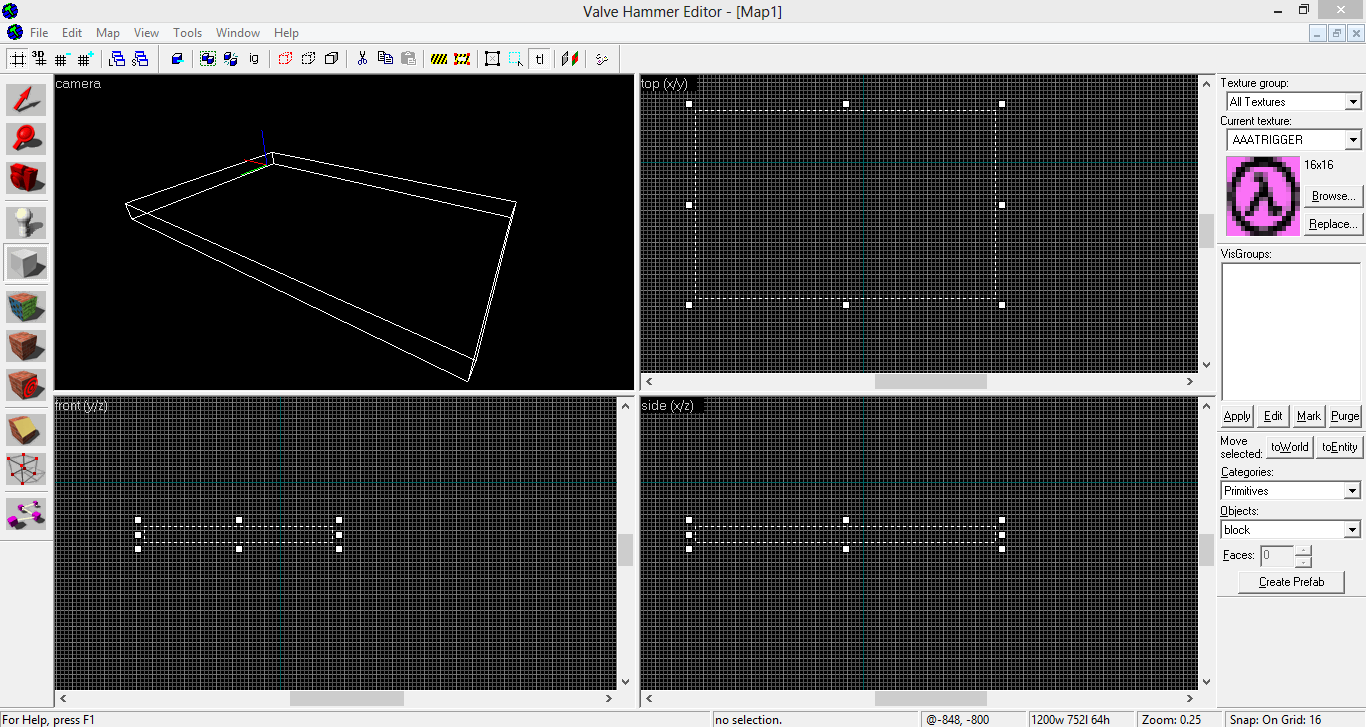This screenshot has height=727, width=1366.
Task: Click the carve with selected objects icon
Action: [177, 59]
